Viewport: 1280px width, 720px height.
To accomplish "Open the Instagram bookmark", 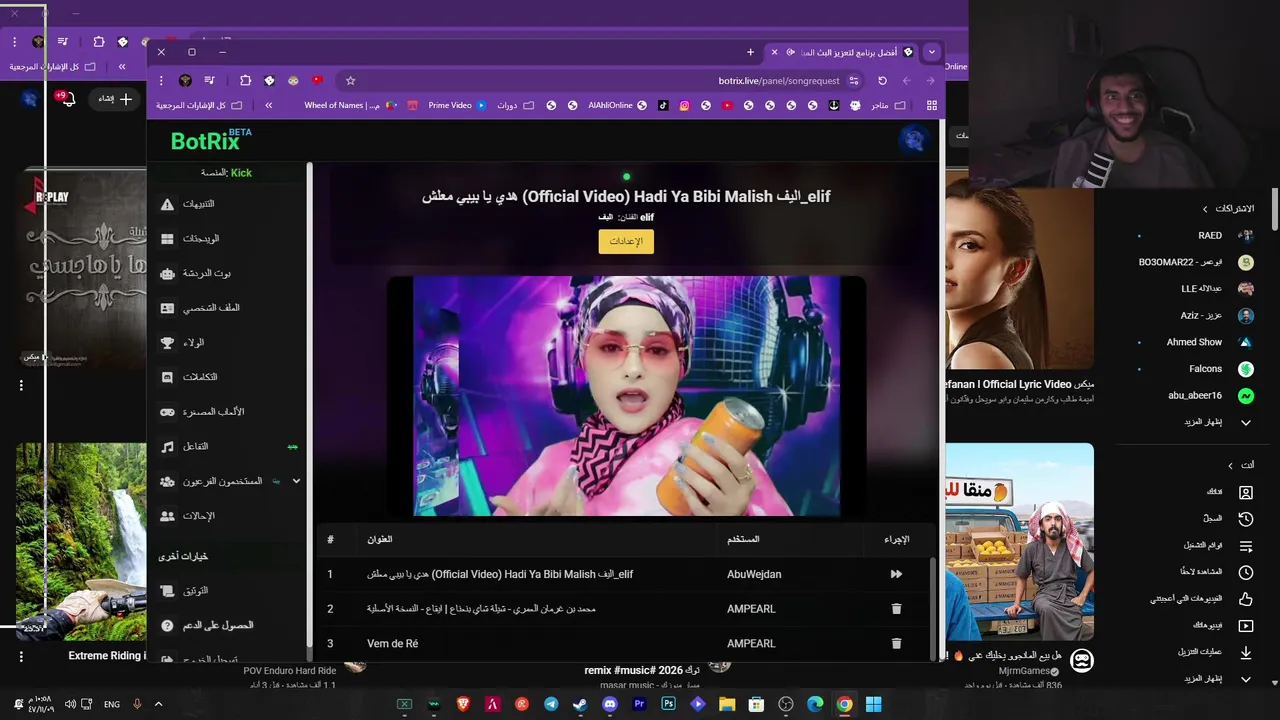I will click(685, 105).
